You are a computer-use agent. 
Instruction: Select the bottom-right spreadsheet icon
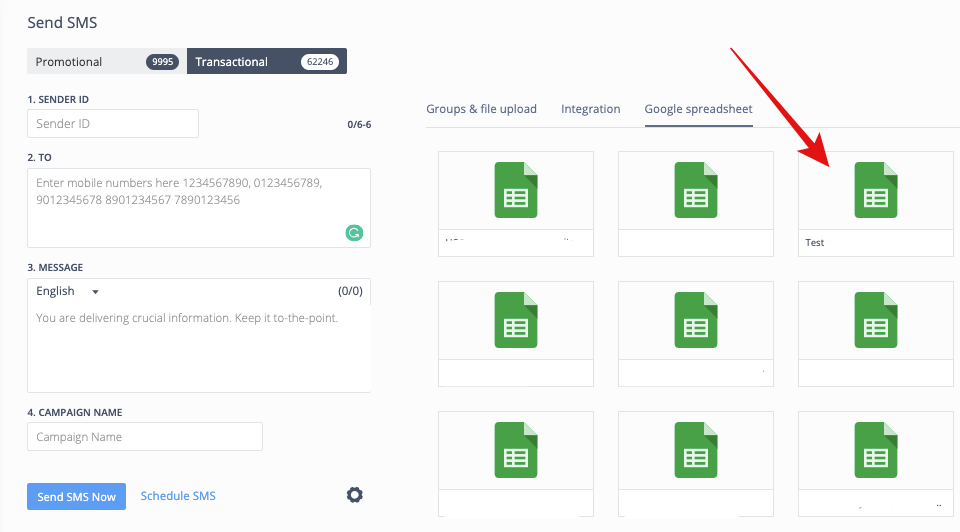click(875, 450)
